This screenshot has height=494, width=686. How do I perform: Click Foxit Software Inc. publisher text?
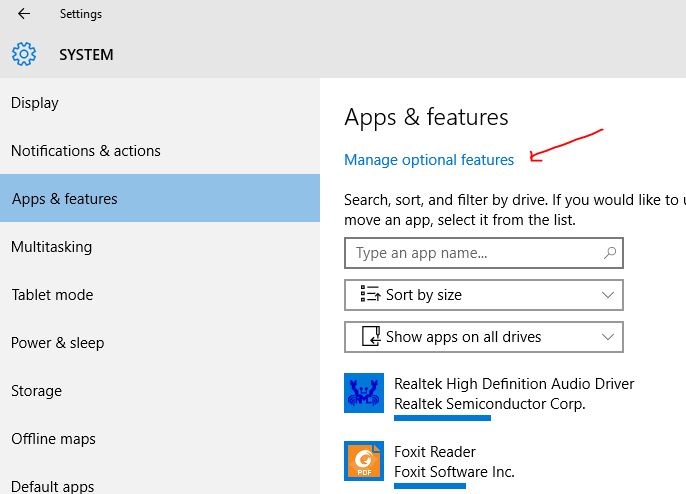pos(454,472)
